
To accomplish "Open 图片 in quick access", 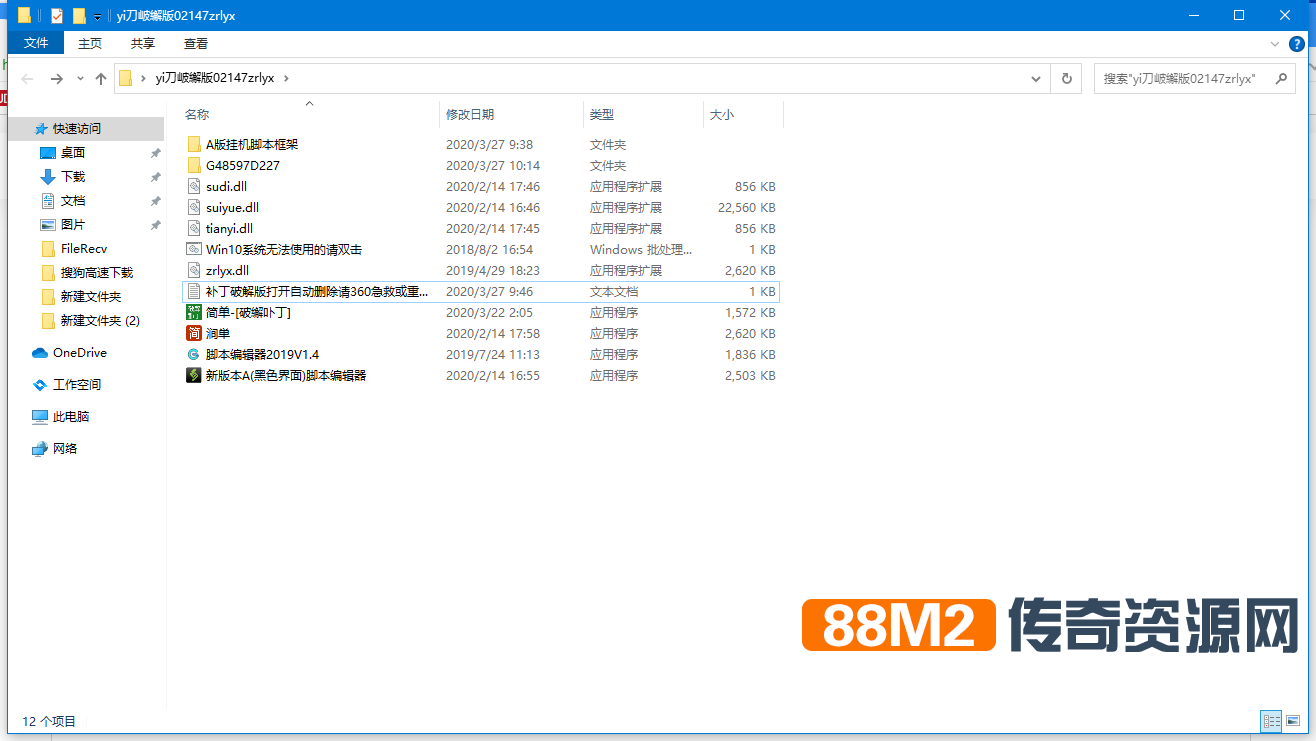I will [73, 224].
